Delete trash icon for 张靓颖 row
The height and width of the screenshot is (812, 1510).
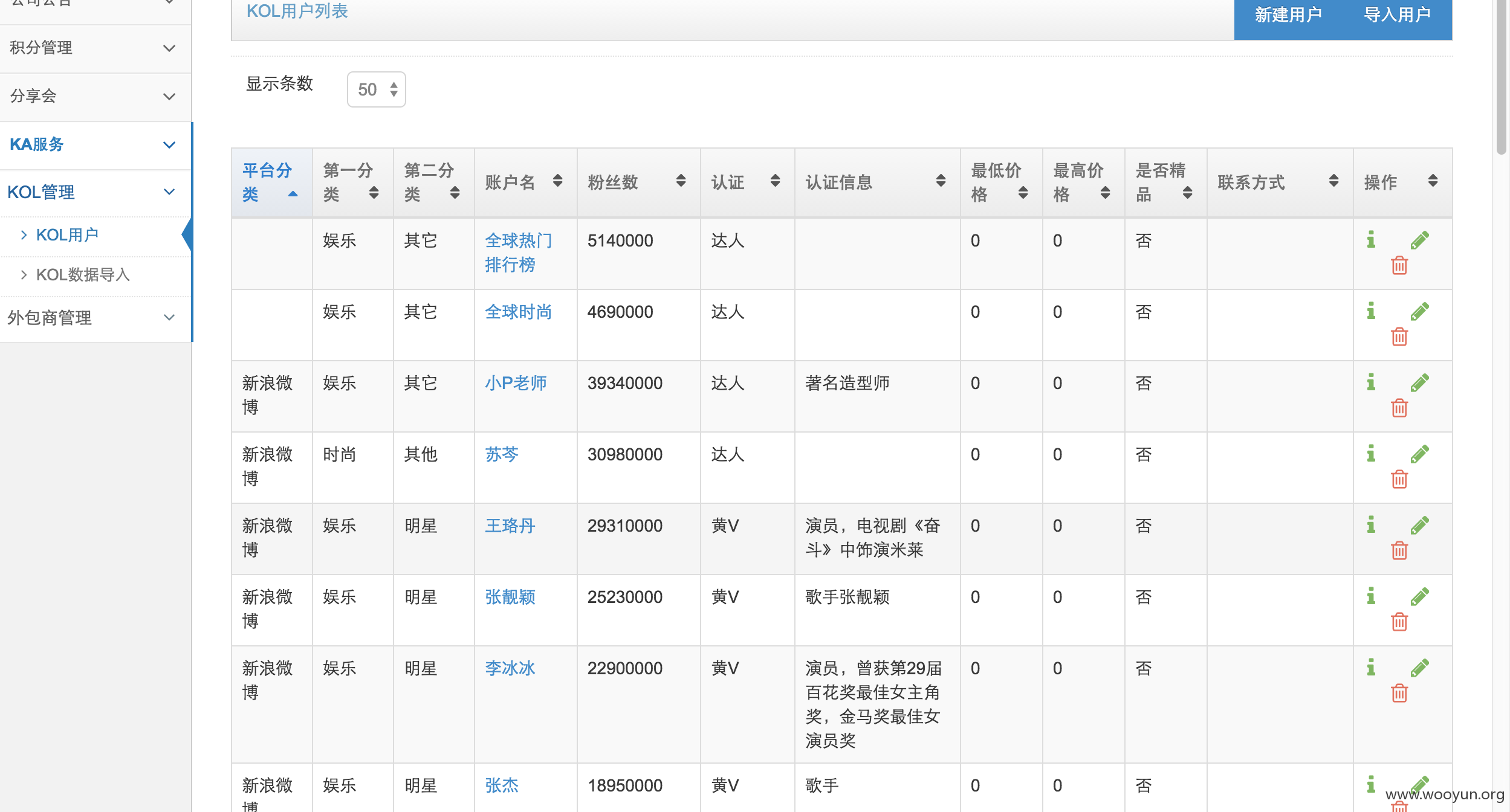tap(1399, 622)
